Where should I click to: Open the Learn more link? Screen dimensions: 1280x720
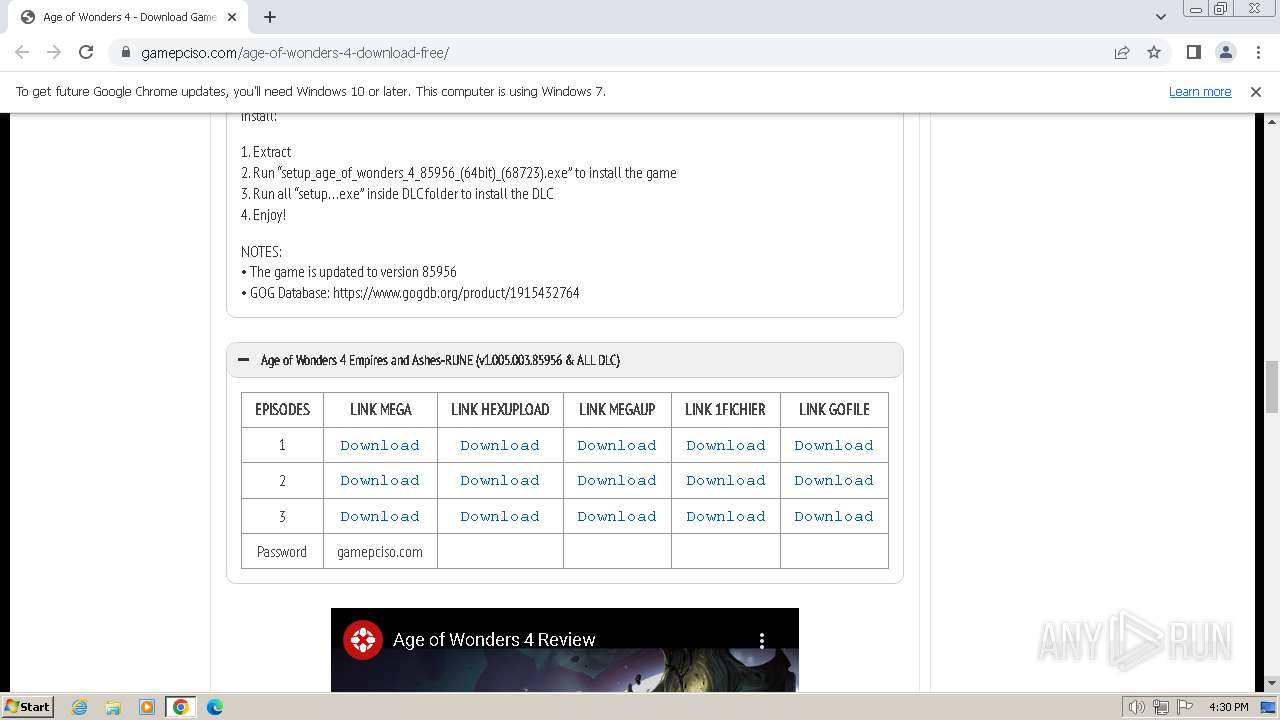(1200, 91)
